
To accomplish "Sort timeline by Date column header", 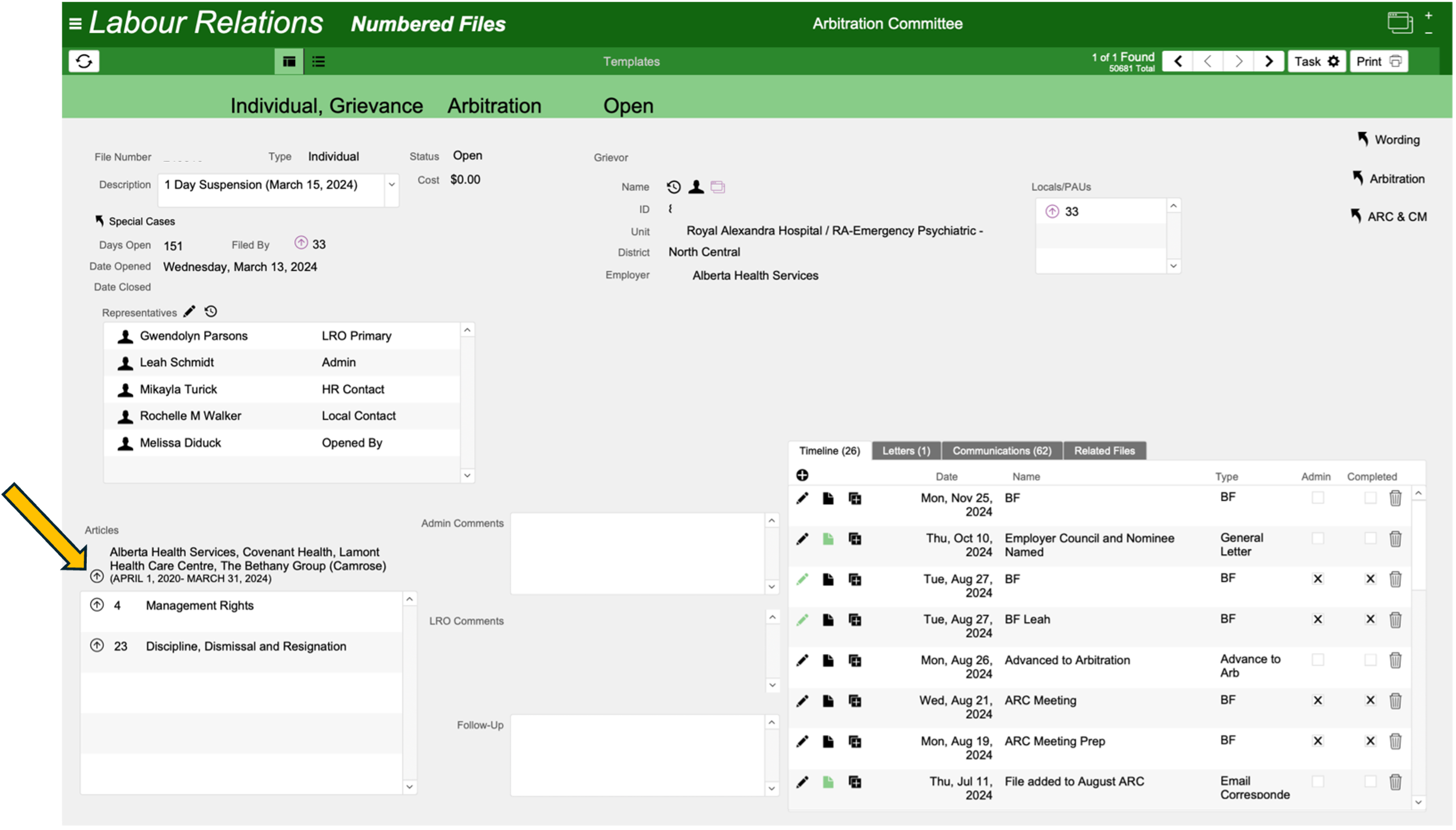I will (947, 476).
